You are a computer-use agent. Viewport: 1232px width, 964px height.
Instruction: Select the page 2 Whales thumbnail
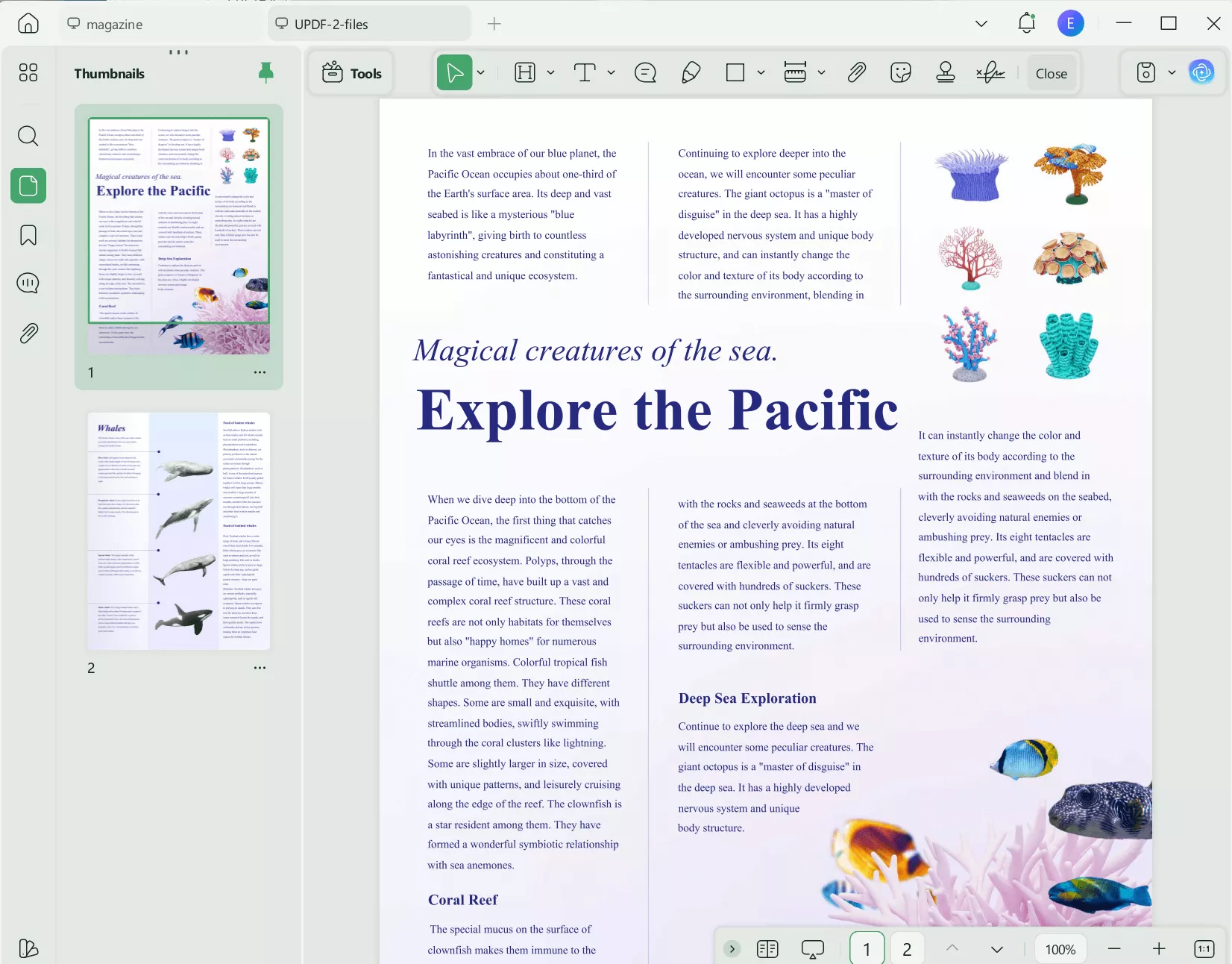coord(179,531)
